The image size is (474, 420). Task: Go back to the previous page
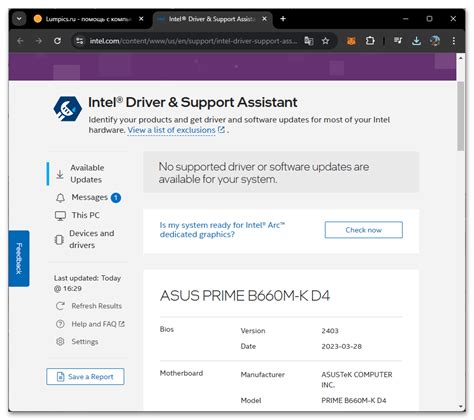[20, 41]
